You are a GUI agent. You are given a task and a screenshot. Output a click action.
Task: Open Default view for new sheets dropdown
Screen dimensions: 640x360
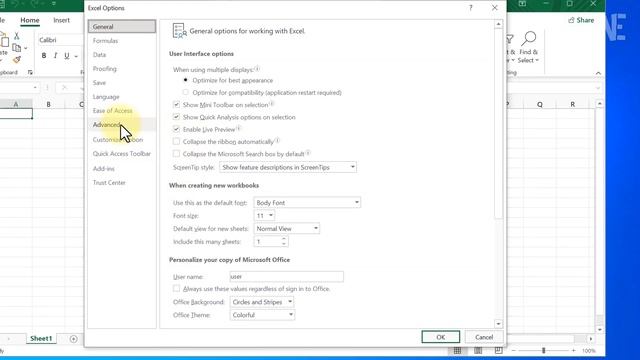click(x=287, y=229)
